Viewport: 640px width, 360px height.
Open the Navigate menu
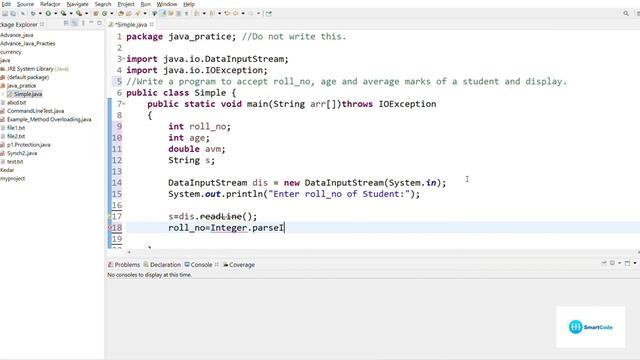pyautogui.click(x=78, y=4)
